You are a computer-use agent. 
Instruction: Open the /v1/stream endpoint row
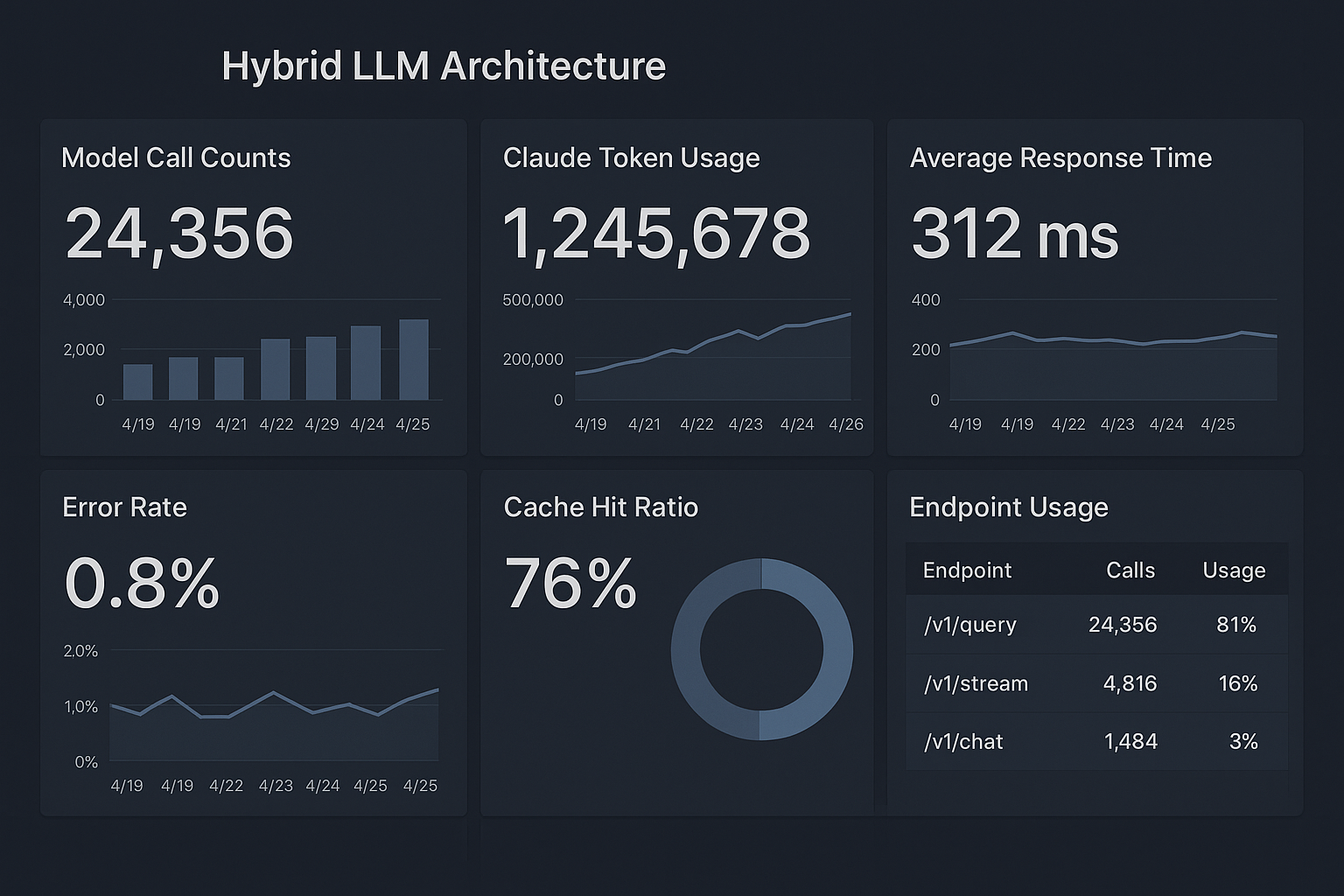976,683
